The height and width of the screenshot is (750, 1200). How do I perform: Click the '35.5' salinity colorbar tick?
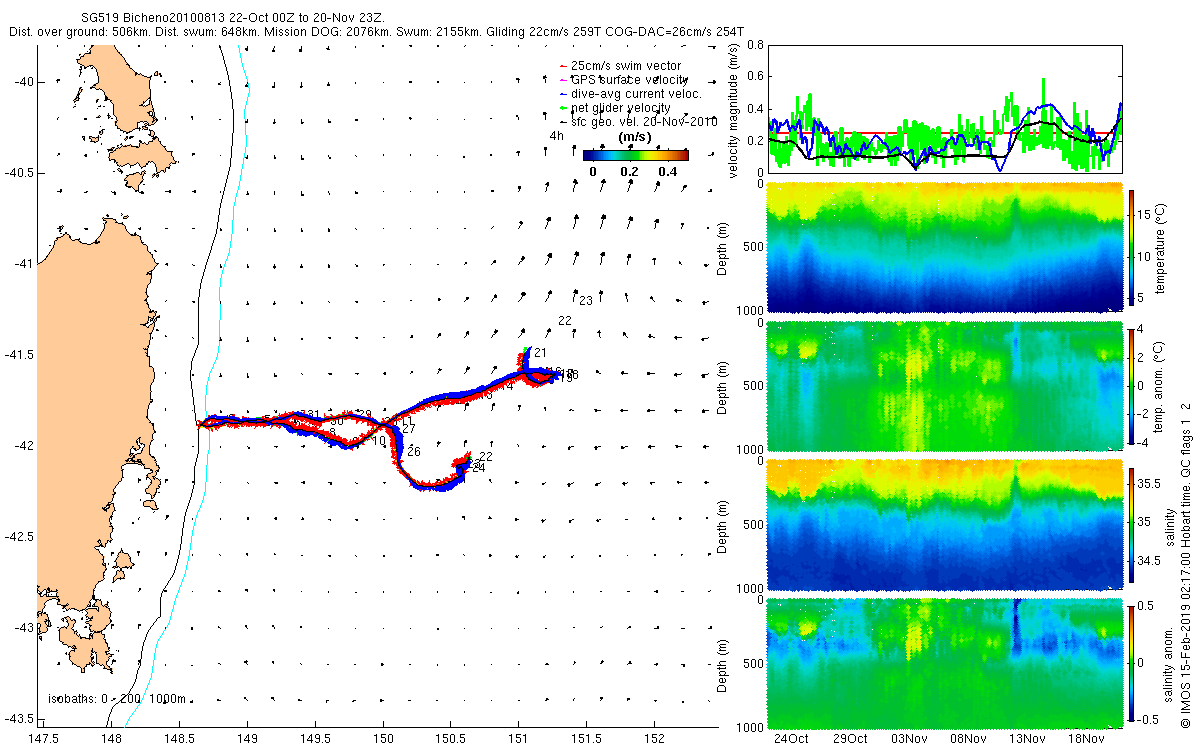point(1151,483)
